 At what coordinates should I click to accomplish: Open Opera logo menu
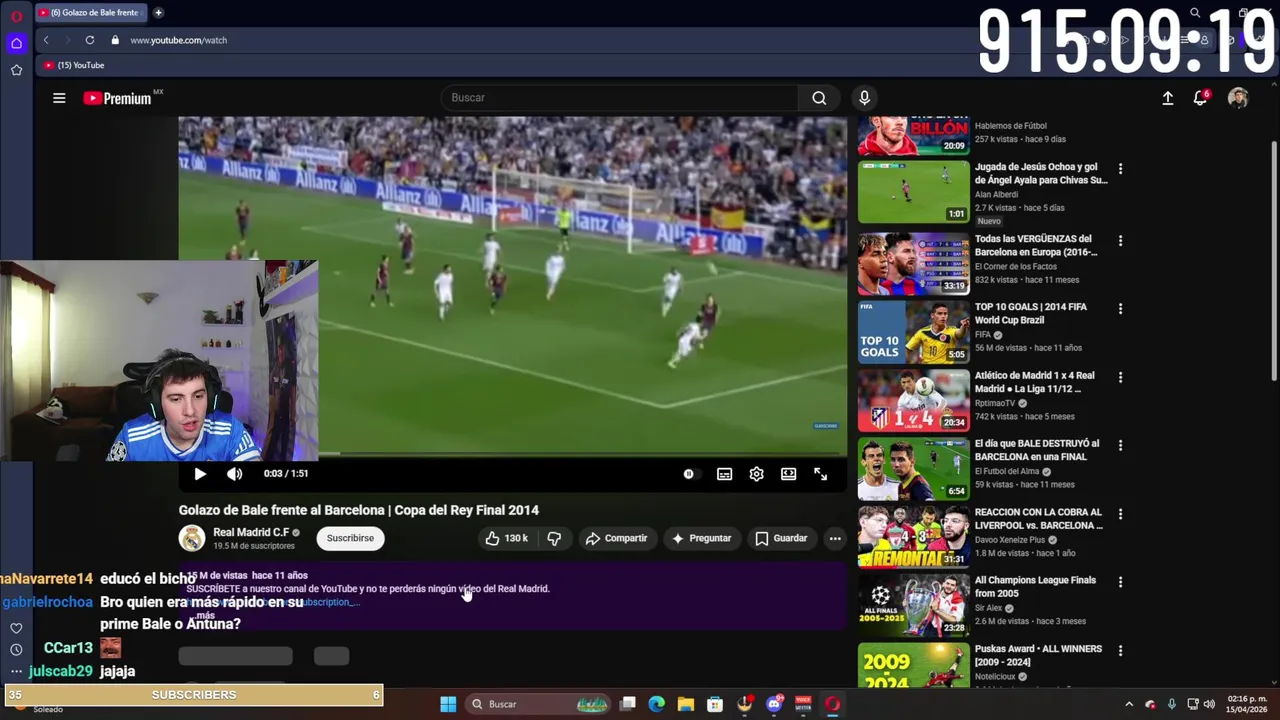tap(16, 16)
